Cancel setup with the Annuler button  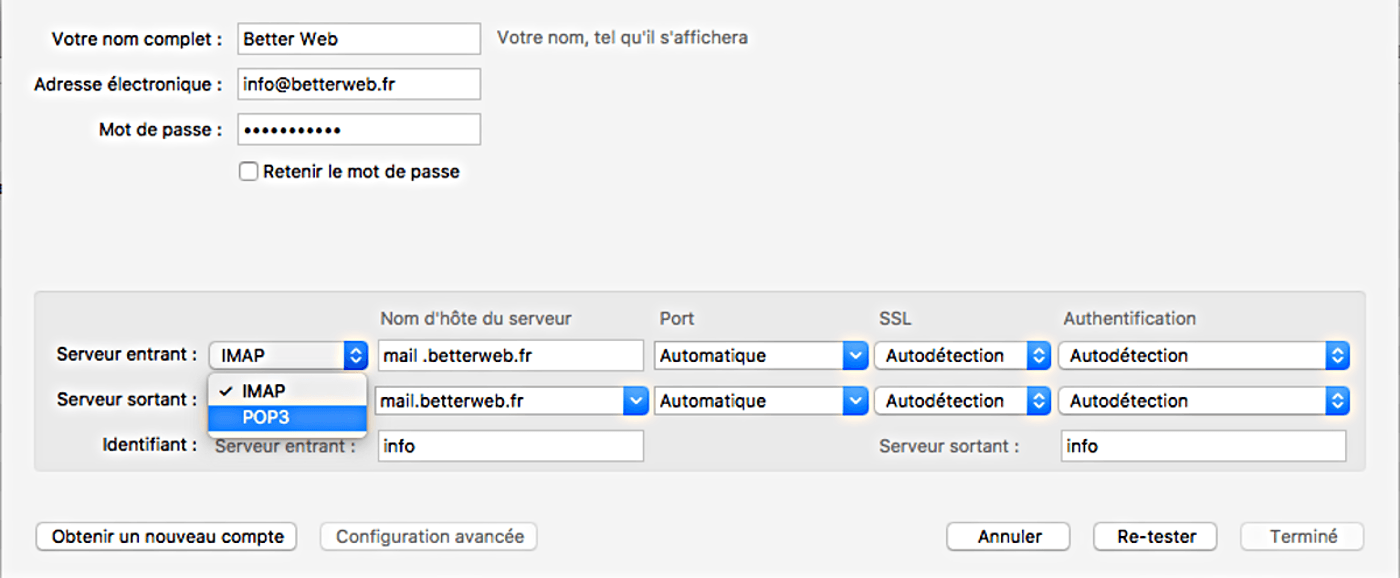[x=1009, y=537]
